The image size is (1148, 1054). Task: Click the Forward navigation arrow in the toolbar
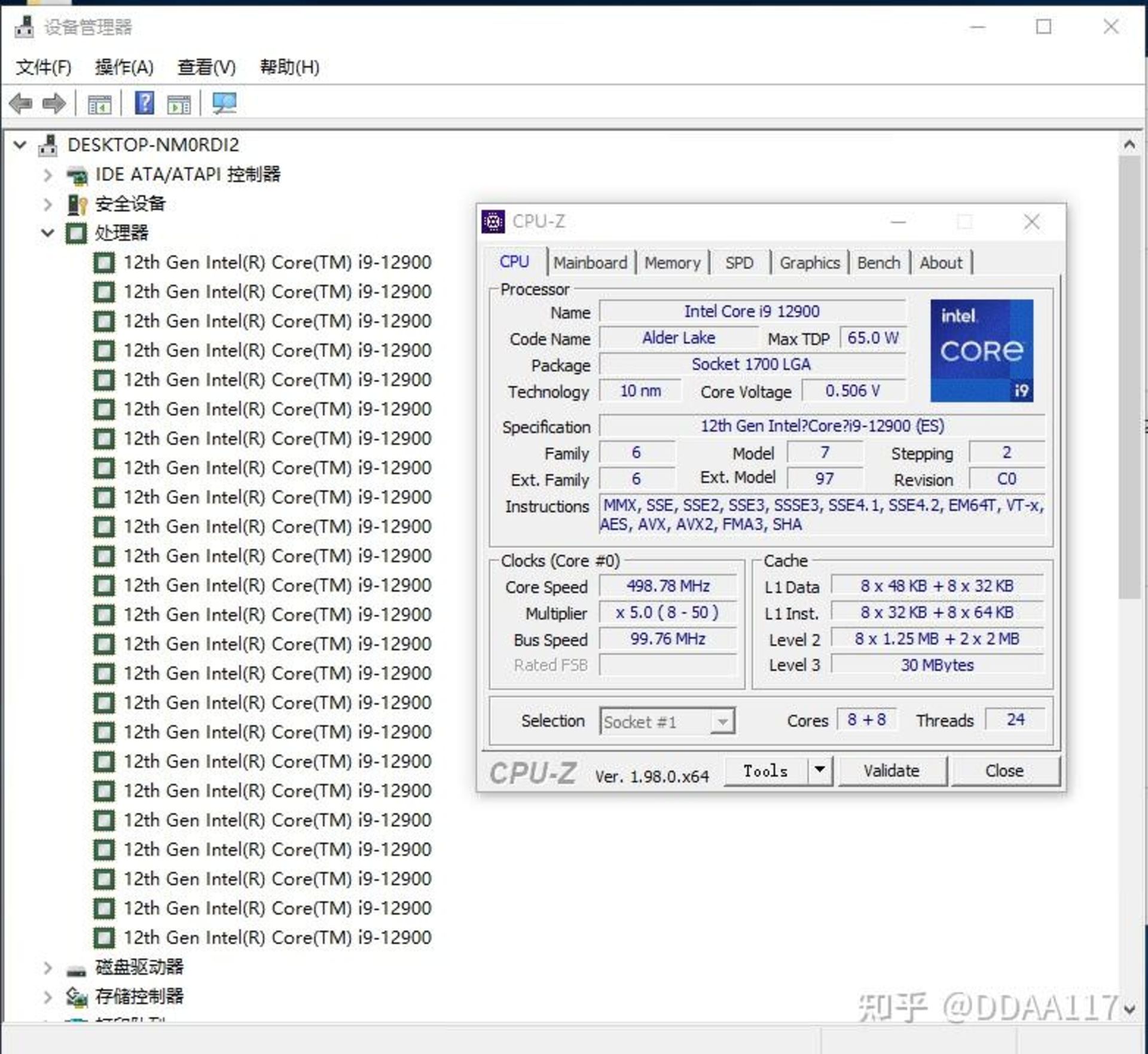coord(53,103)
